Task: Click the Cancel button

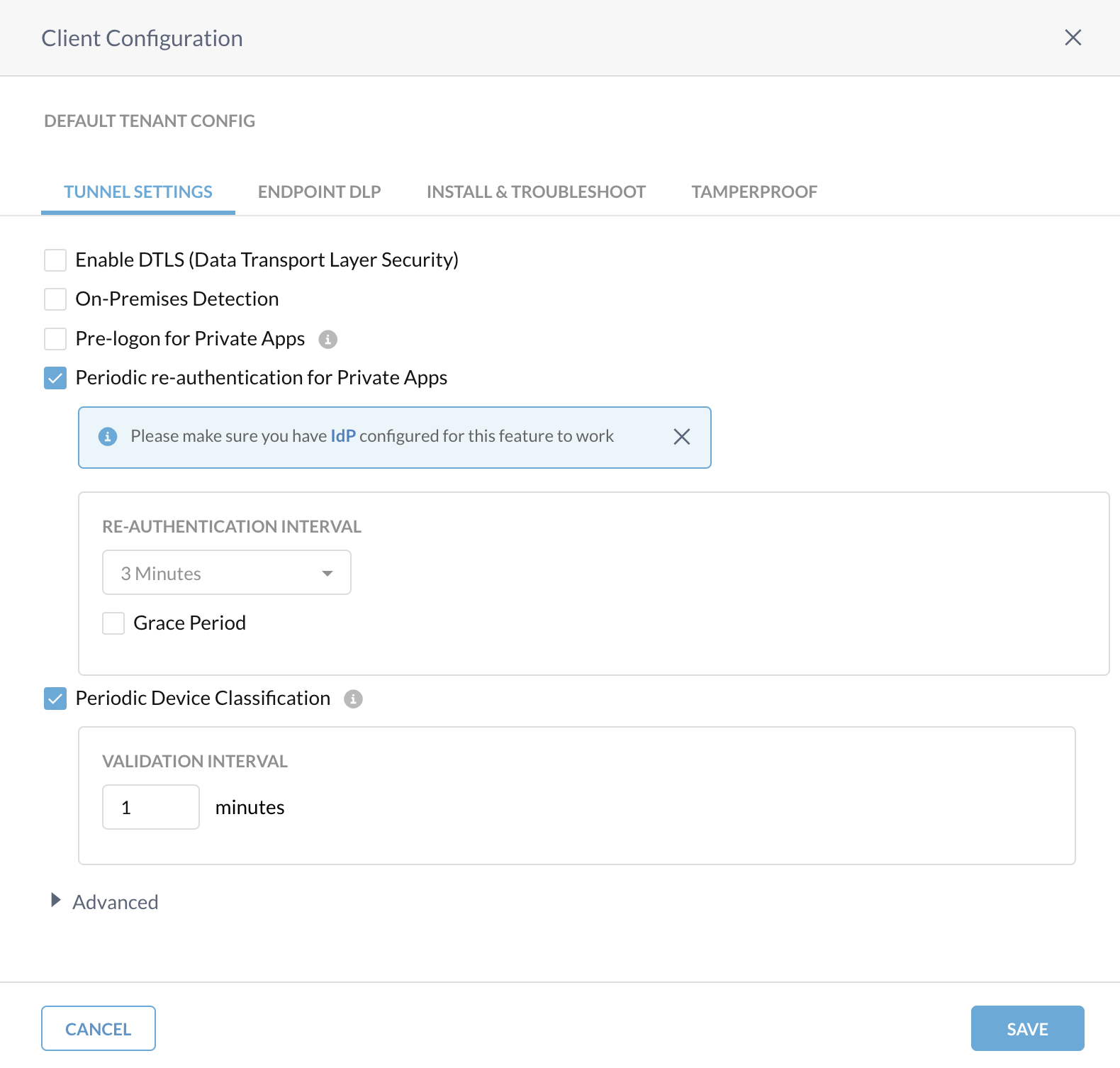Action: (99, 1028)
